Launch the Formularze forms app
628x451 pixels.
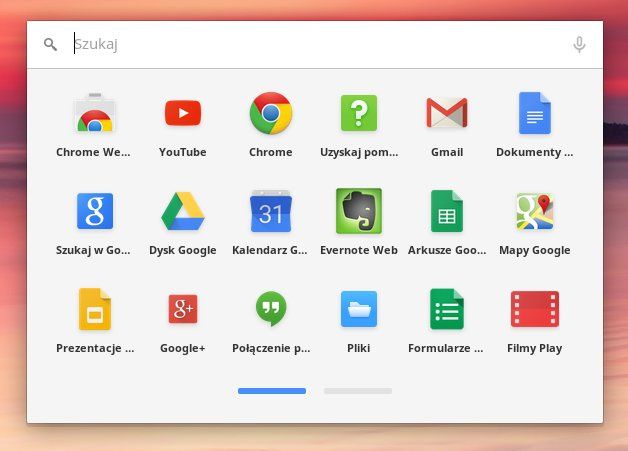point(447,309)
